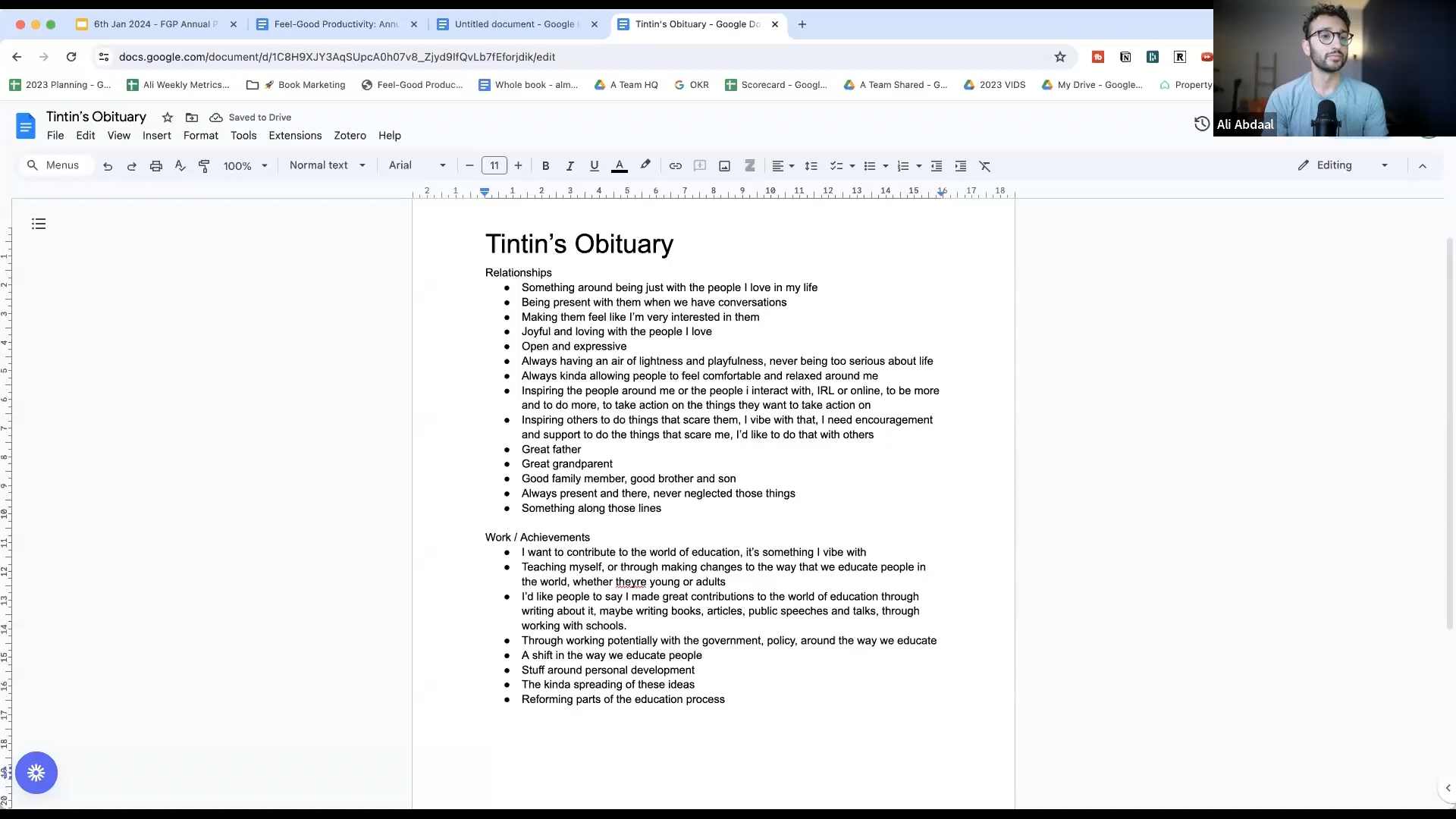Open the Extensions menu
1456x819 pixels.
tap(295, 136)
